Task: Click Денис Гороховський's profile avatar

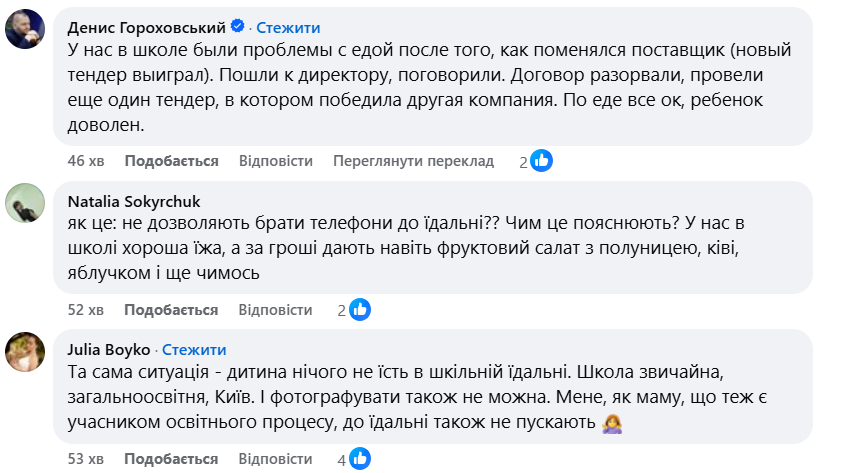Action: click(x=24, y=31)
